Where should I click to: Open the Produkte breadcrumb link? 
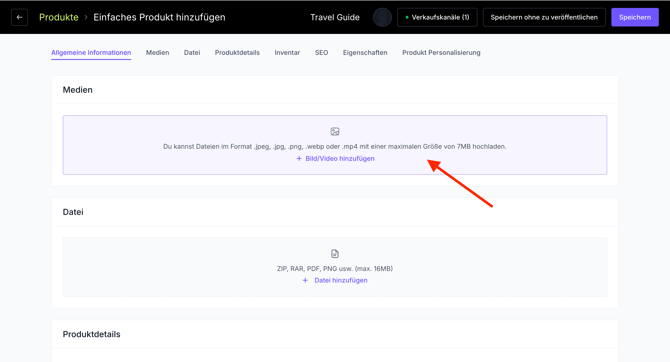click(x=59, y=18)
